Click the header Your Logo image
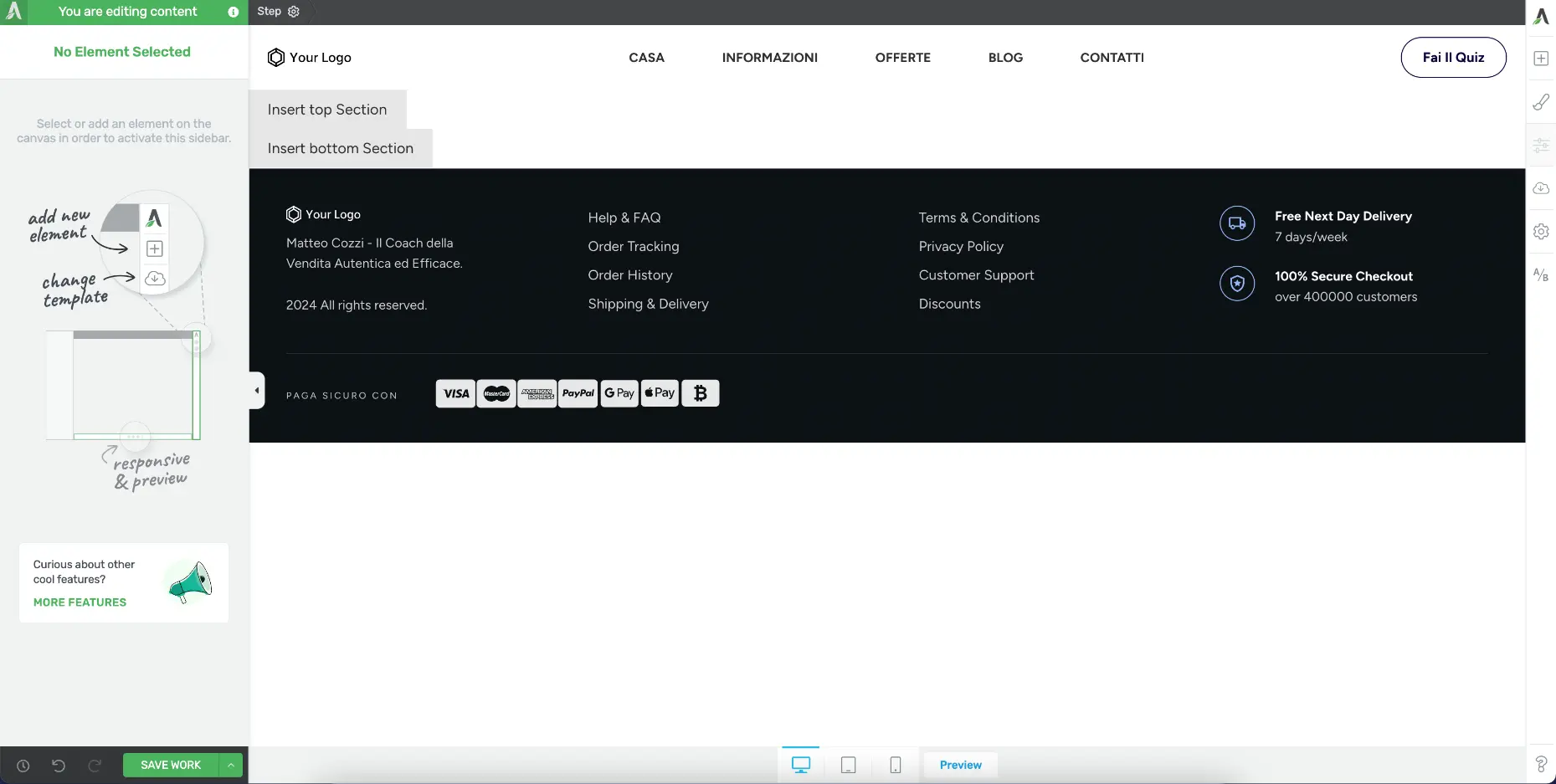 point(310,58)
